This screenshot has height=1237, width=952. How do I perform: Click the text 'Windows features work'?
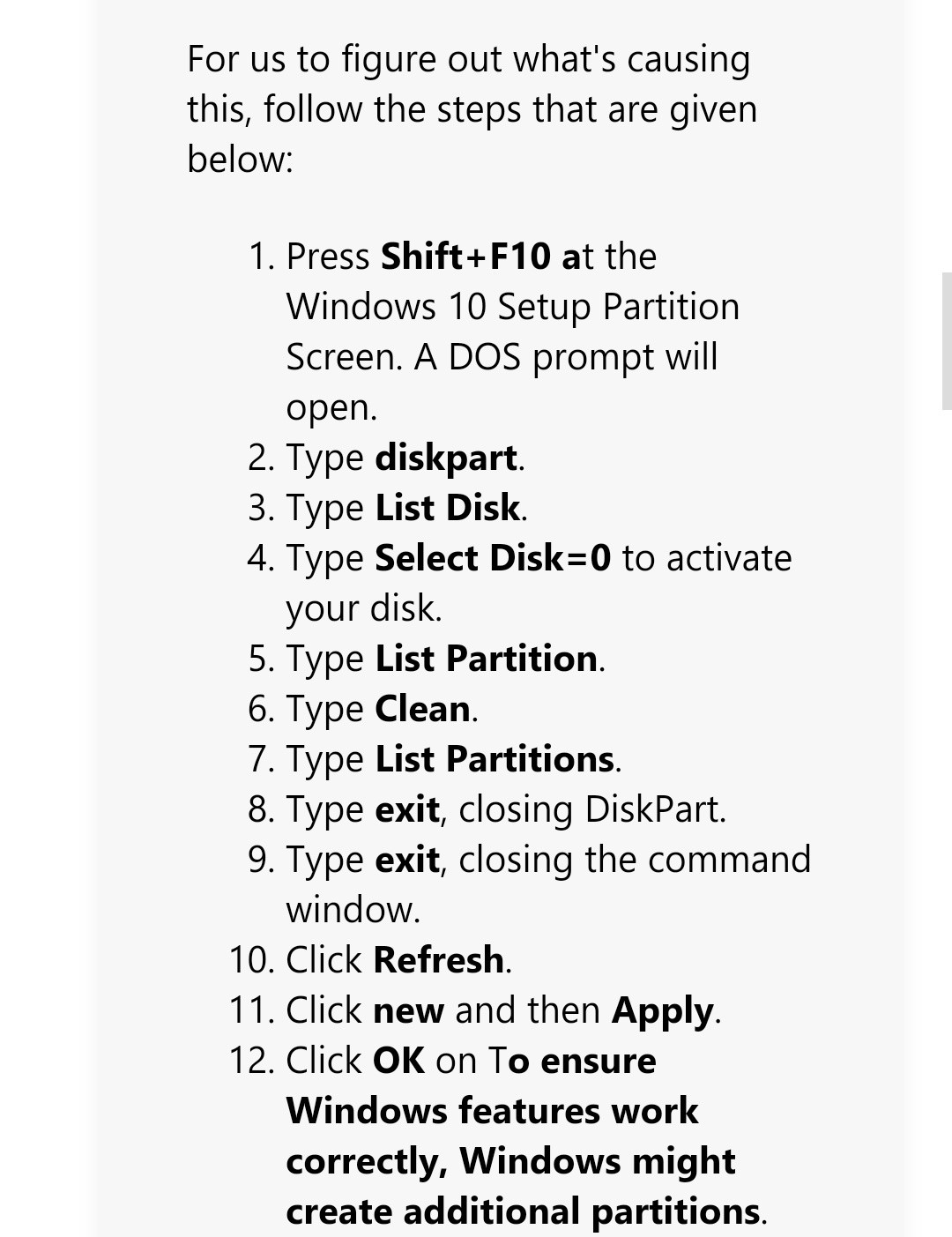tap(492, 1111)
